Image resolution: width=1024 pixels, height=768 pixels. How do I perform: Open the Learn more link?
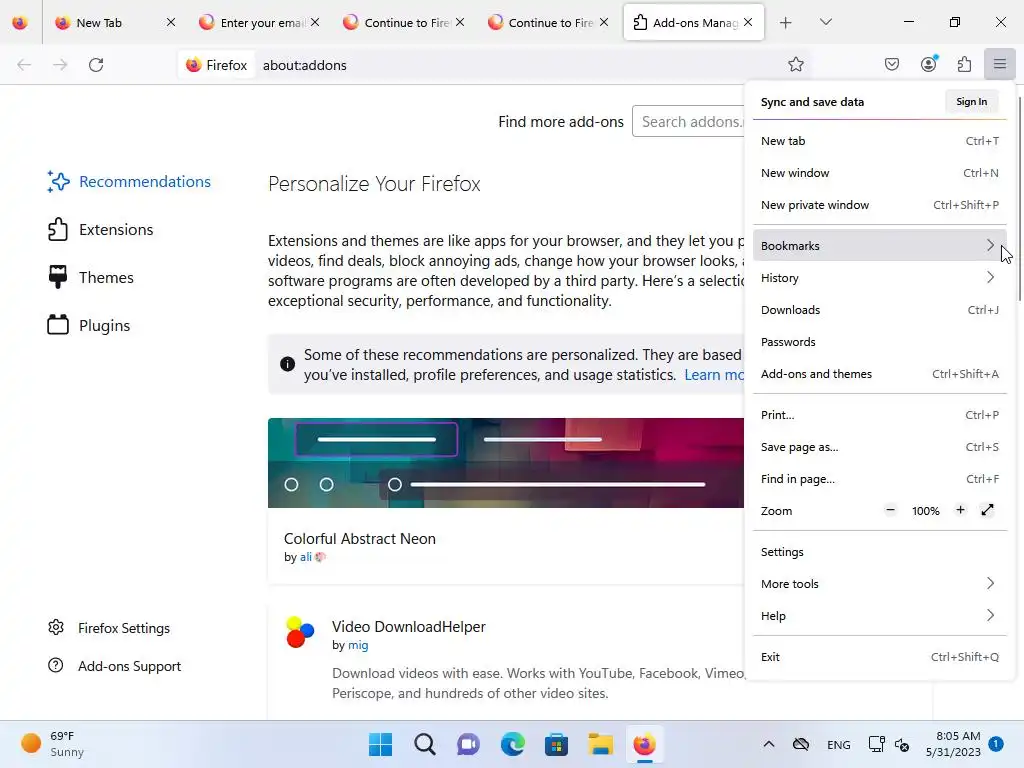pos(714,375)
